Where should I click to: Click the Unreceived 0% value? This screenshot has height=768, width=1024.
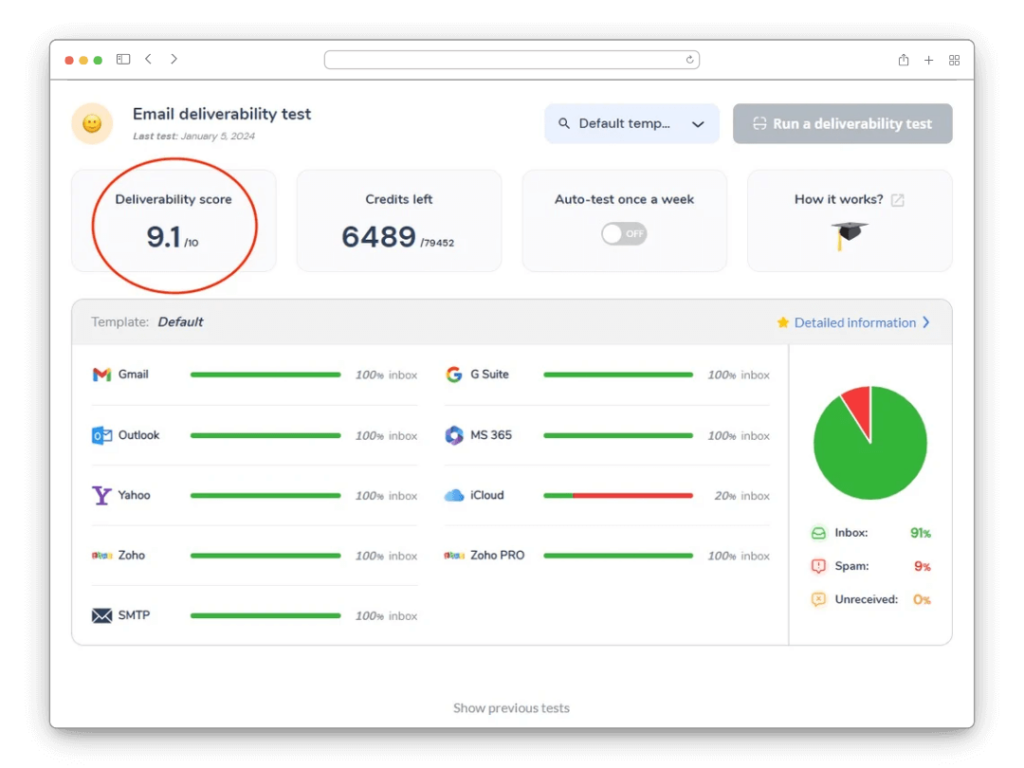tap(921, 600)
